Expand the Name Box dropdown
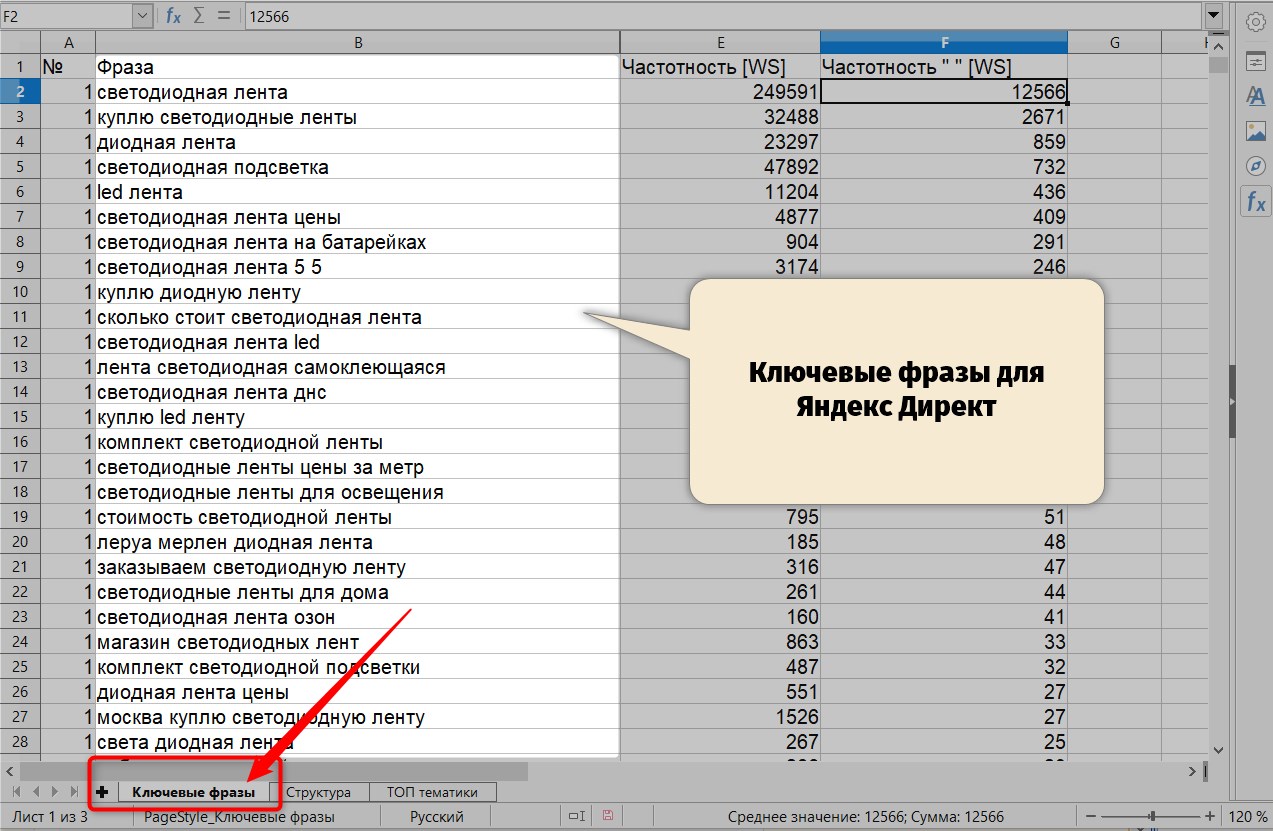Screen dimensions: 1273x831 [x=142, y=16]
